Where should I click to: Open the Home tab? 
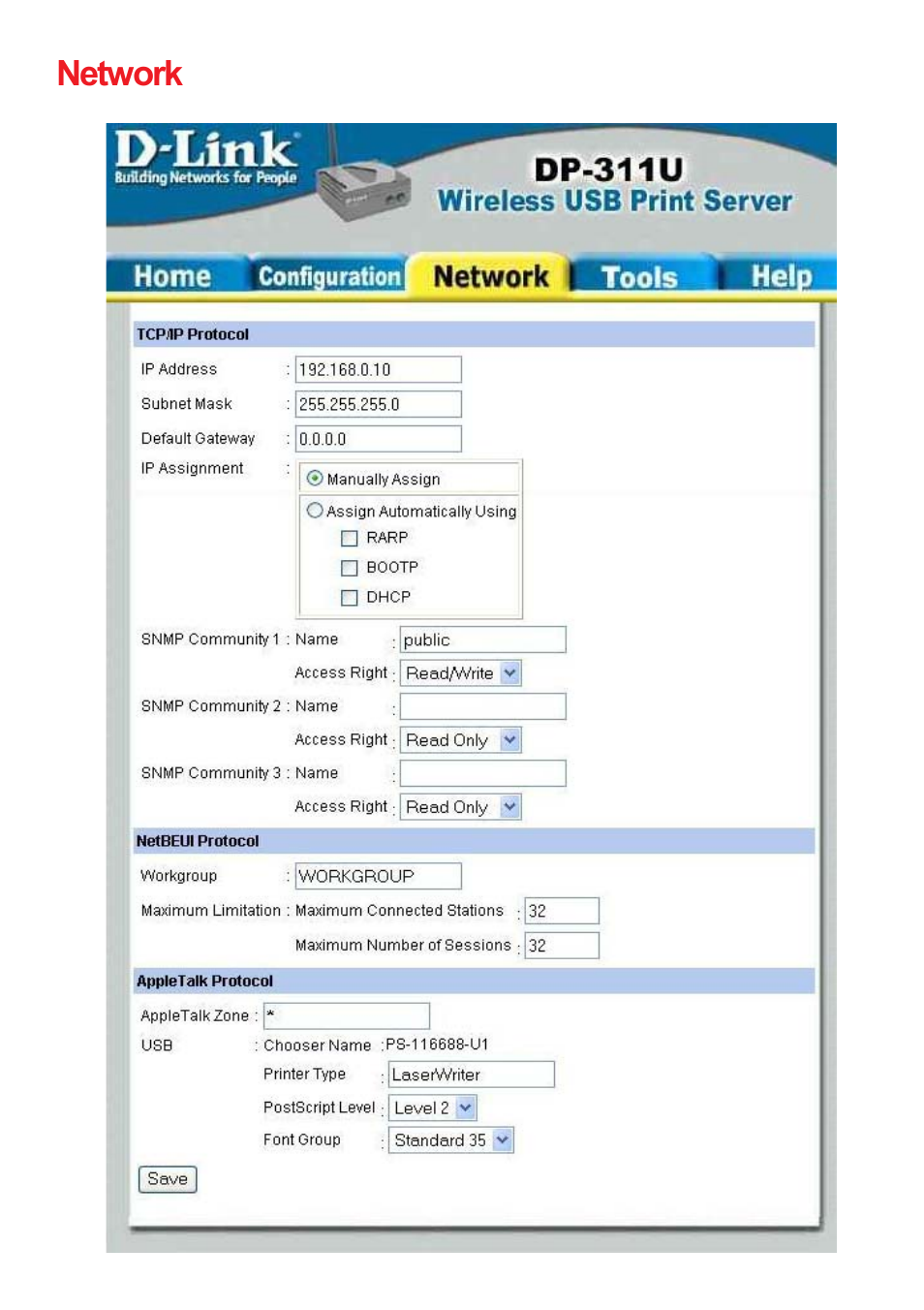pos(172,276)
